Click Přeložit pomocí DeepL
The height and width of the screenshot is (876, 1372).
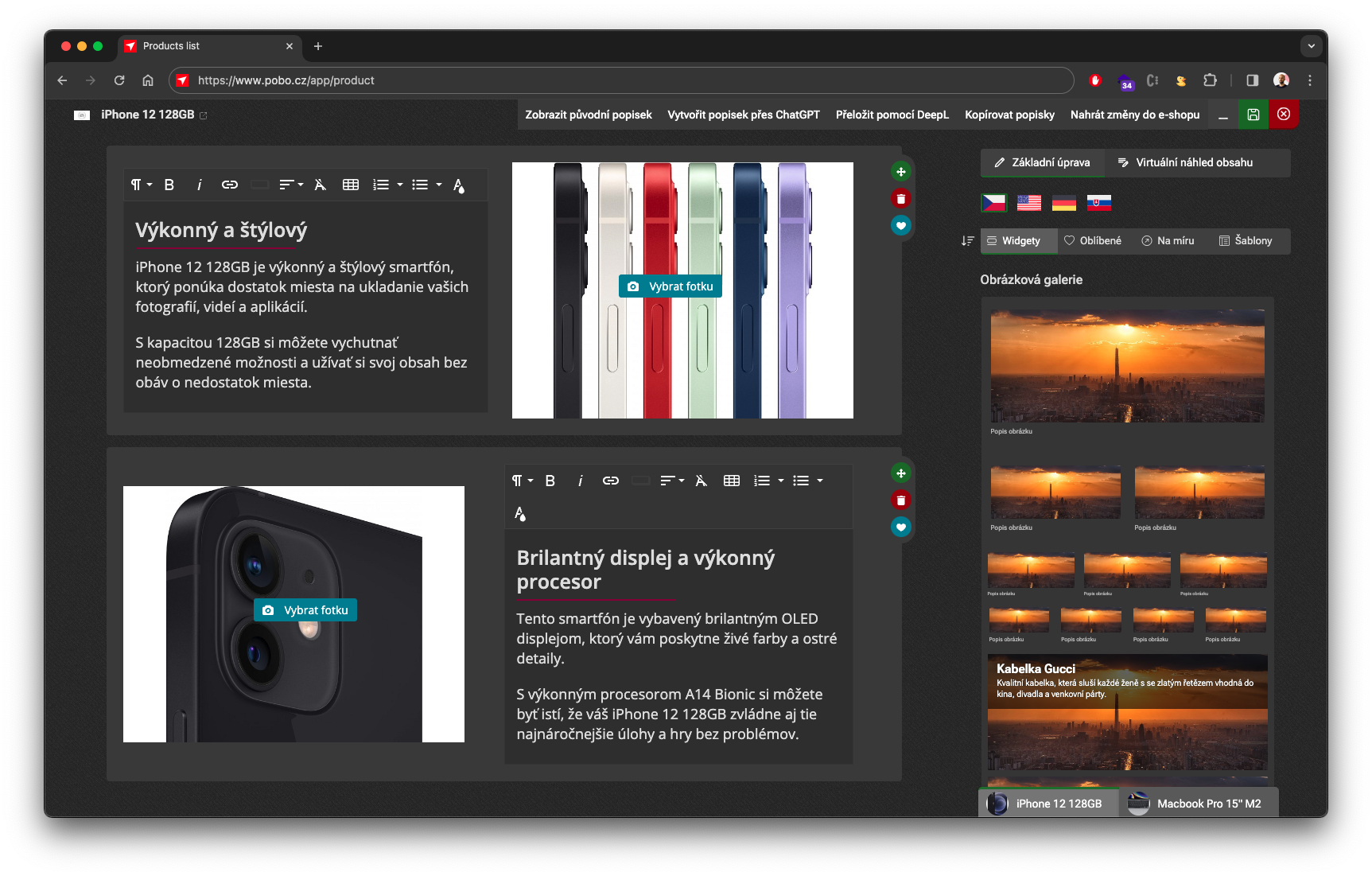(x=892, y=115)
